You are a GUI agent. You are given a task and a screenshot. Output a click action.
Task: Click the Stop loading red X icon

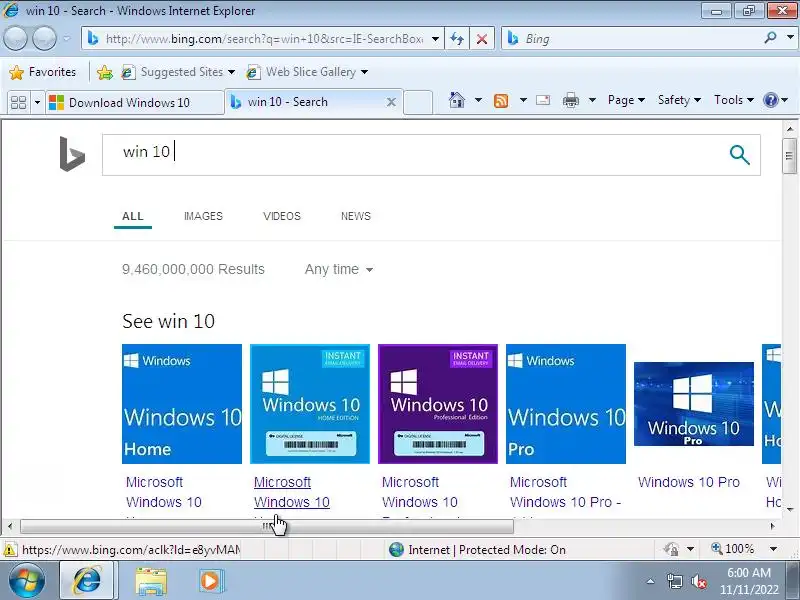pos(482,39)
